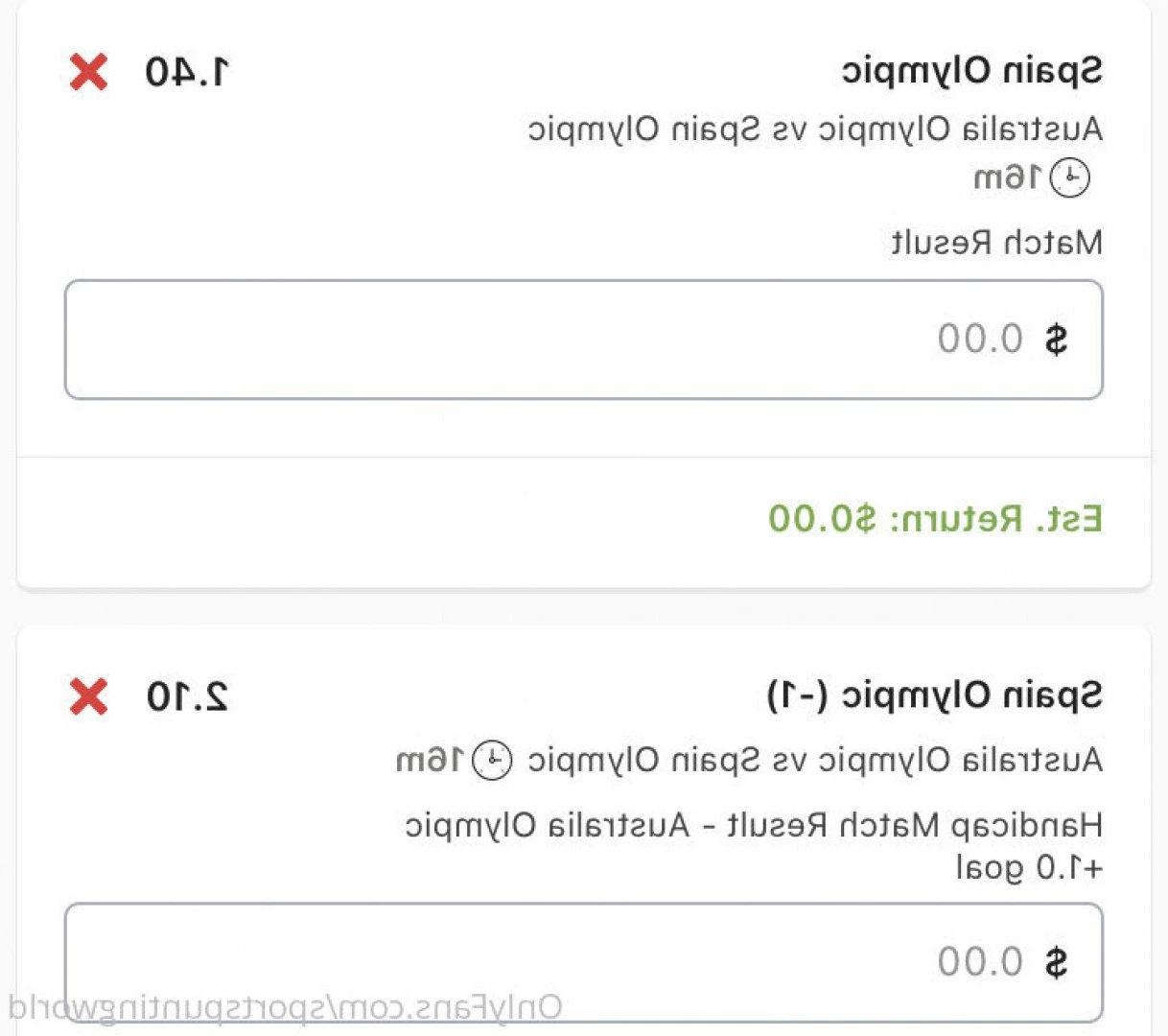Image resolution: width=1168 pixels, height=1036 pixels.
Task: Focus the Handicap bet stake input field
Action: point(584,962)
